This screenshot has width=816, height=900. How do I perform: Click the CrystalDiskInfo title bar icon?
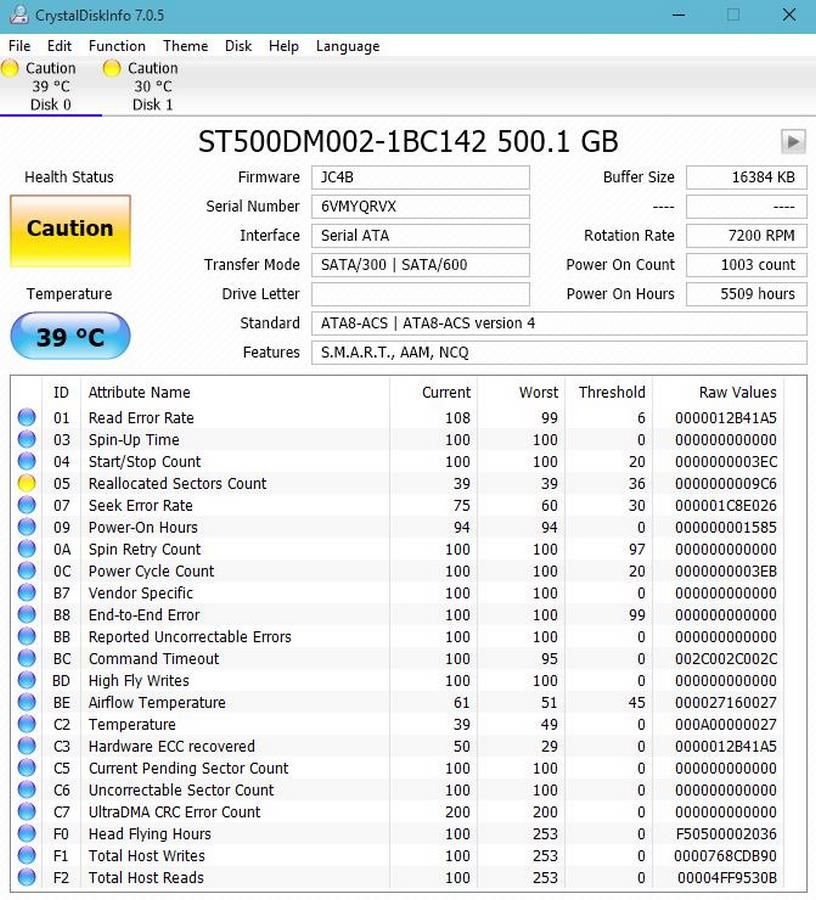(x=18, y=15)
